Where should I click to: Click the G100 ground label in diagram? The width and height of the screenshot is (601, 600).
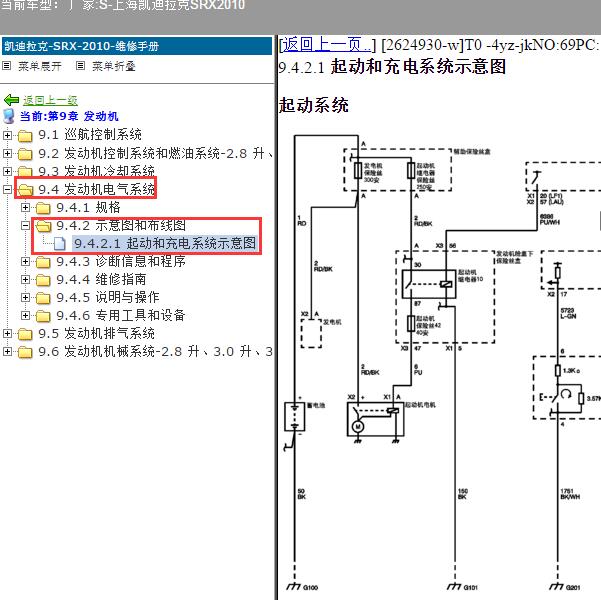(x=310, y=587)
